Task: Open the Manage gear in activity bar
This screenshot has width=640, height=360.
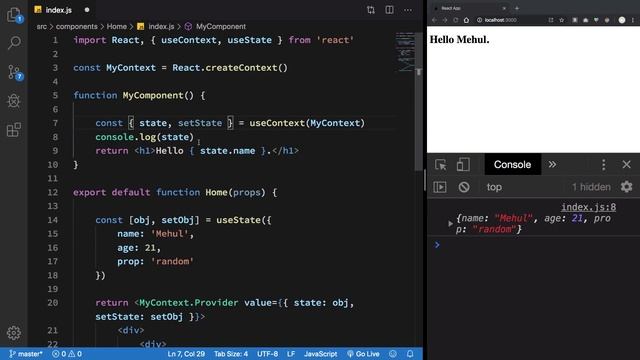Action: pyautogui.click(x=14, y=333)
